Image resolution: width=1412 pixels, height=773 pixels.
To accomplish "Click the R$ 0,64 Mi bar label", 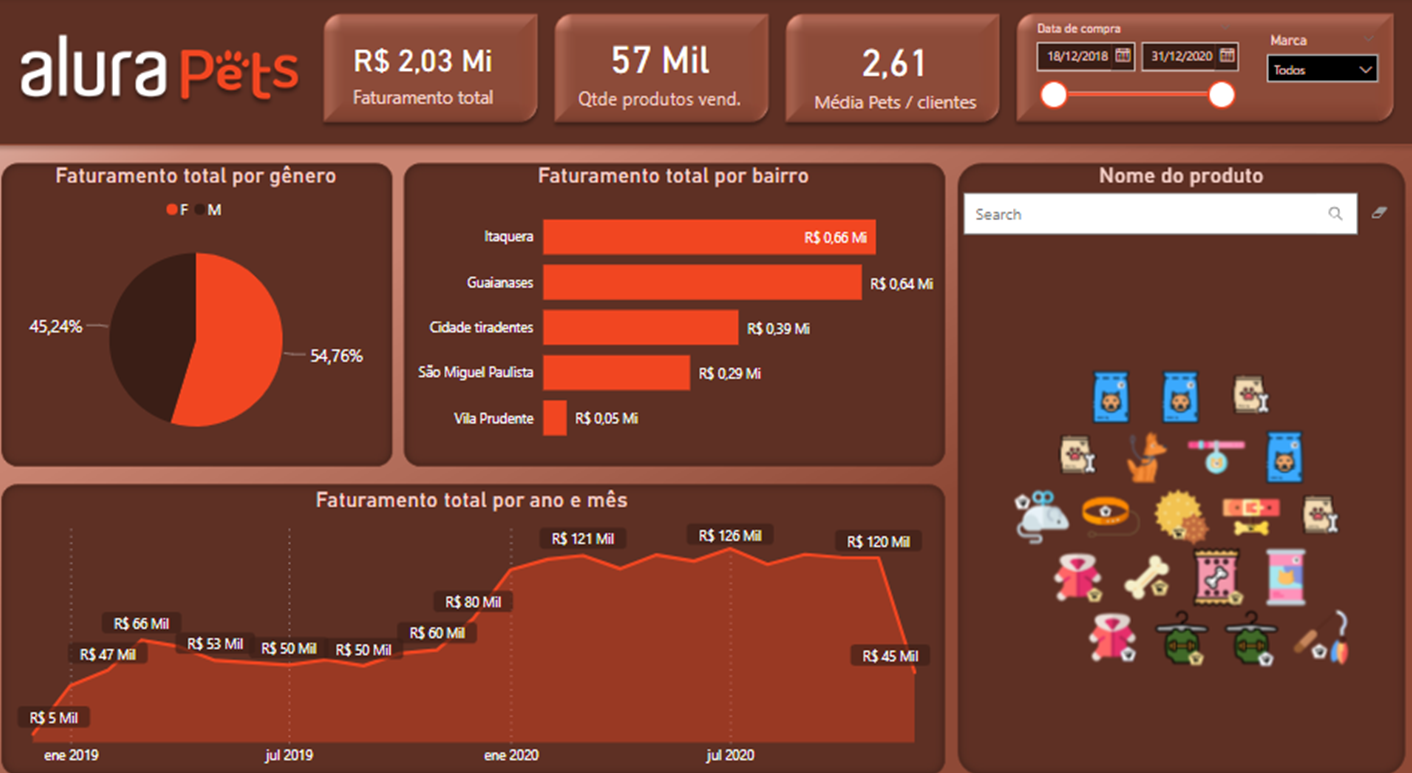I will (x=902, y=284).
